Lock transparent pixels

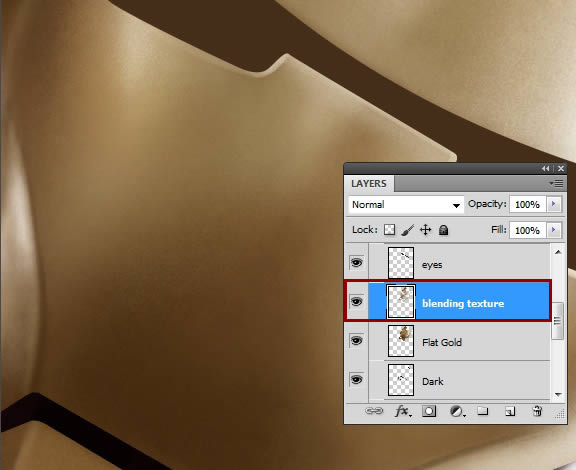pos(389,230)
